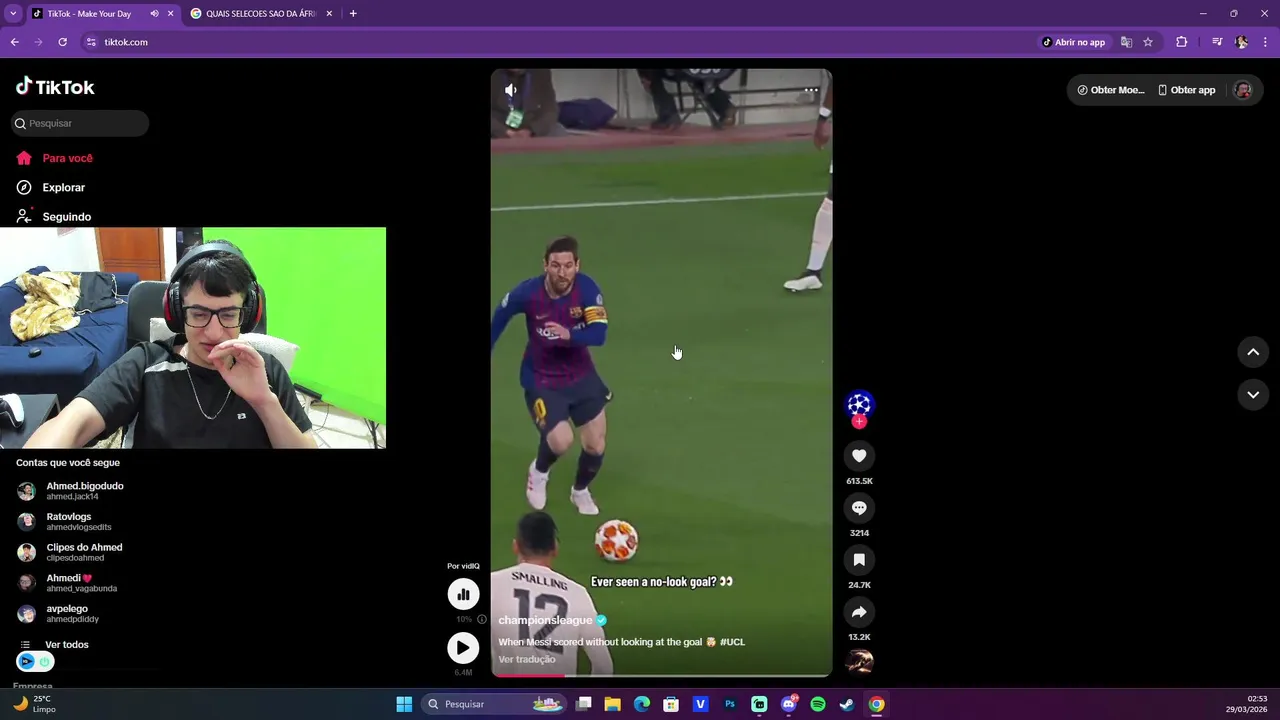Click the #UCL hashtag in the caption
This screenshot has width=1280, height=720.
click(732, 642)
